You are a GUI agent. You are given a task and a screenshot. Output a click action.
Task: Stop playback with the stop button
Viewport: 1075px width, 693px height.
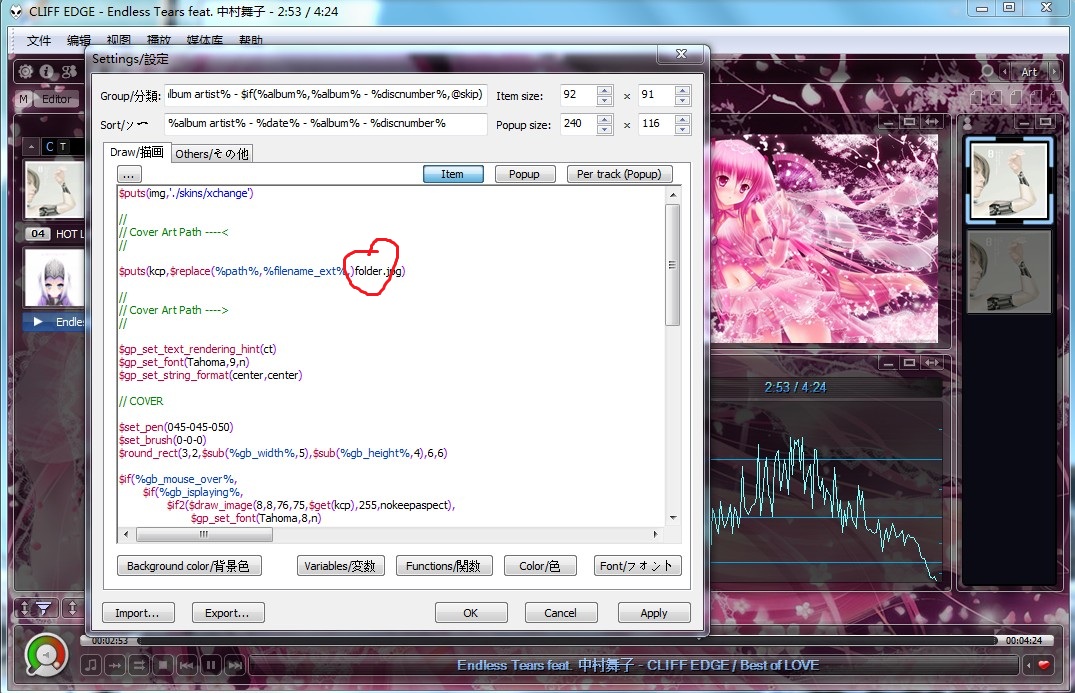click(163, 665)
